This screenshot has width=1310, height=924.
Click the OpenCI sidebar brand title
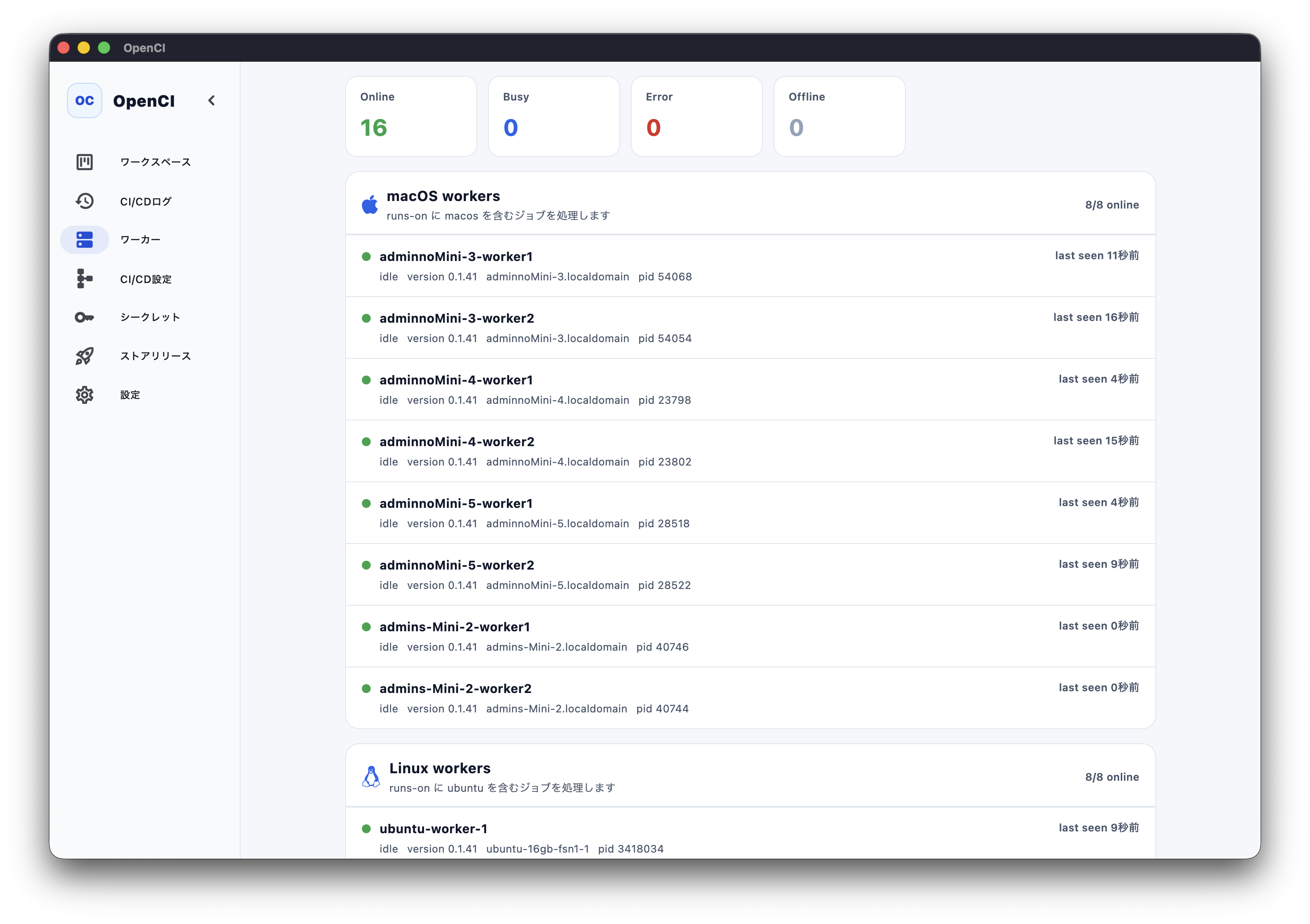[x=144, y=101]
